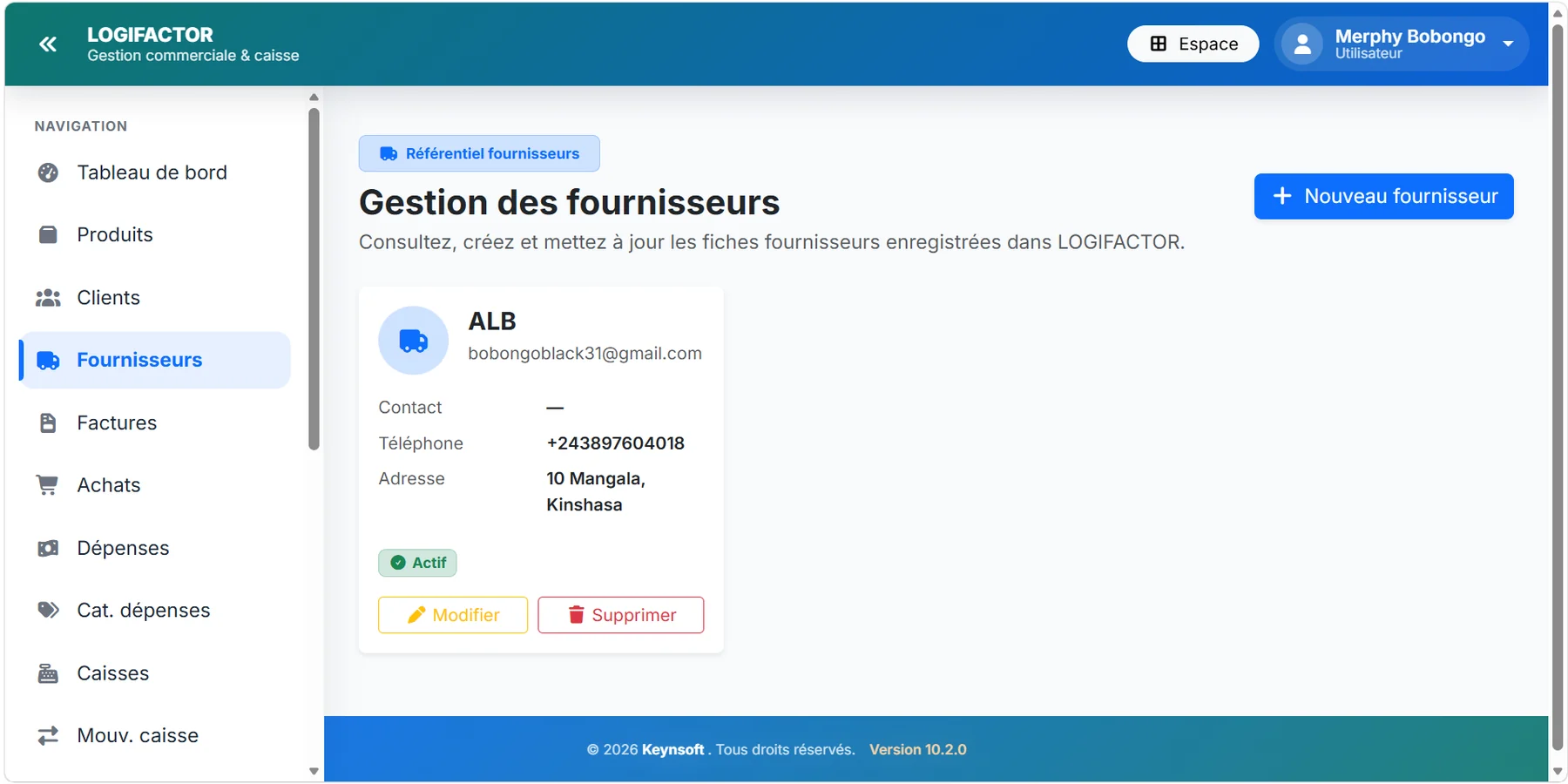Screen dimensions: 1568x784
Task: Click the Achats shopping cart icon
Action: pyautogui.click(x=47, y=485)
